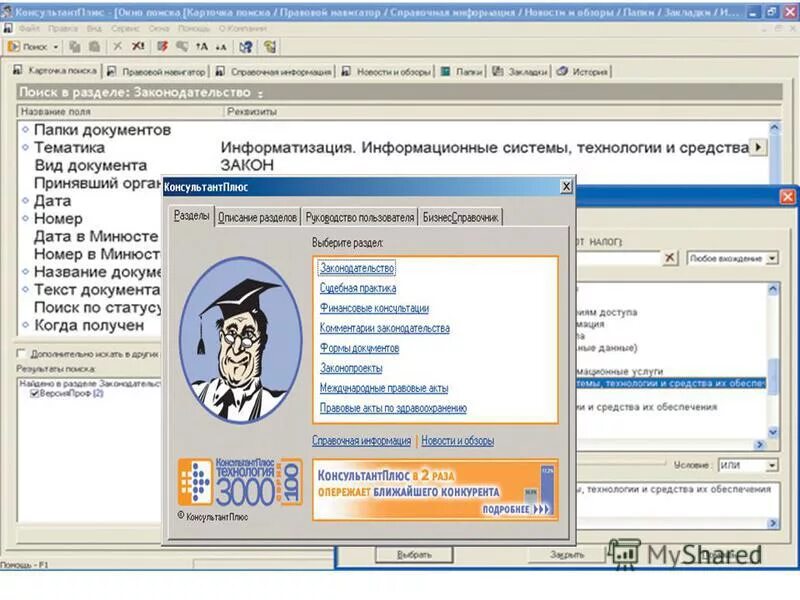
Task: Choose the Комментарии законодательства link
Action: (x=385, y=328)
